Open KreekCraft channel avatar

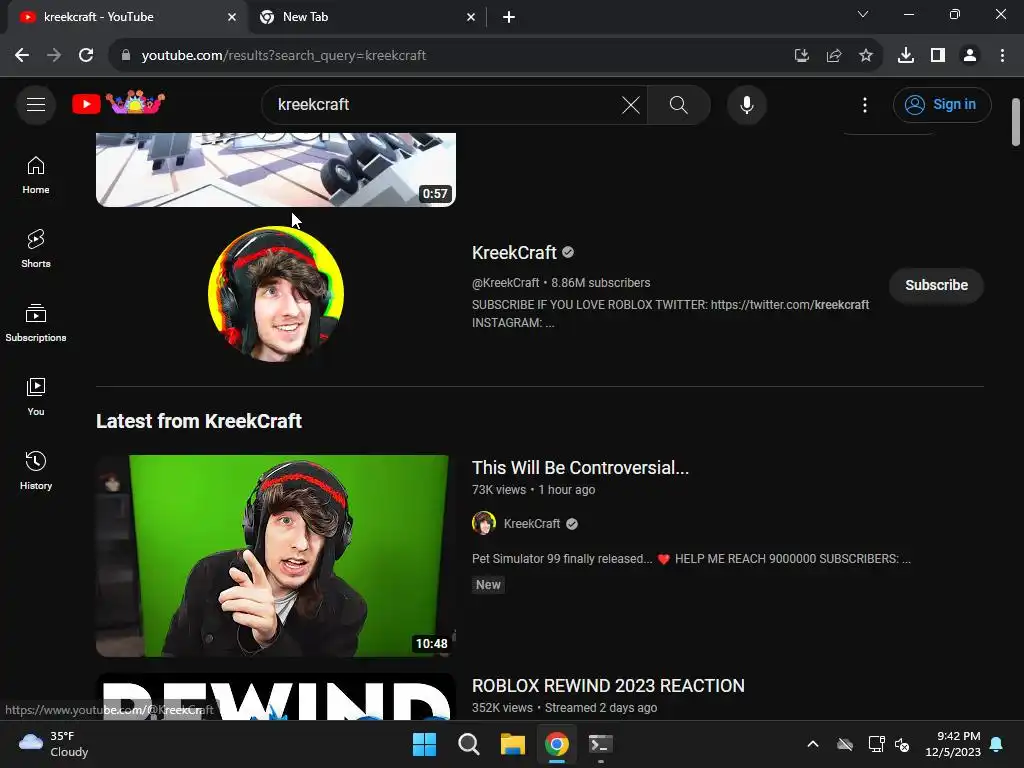pos(276,294)
